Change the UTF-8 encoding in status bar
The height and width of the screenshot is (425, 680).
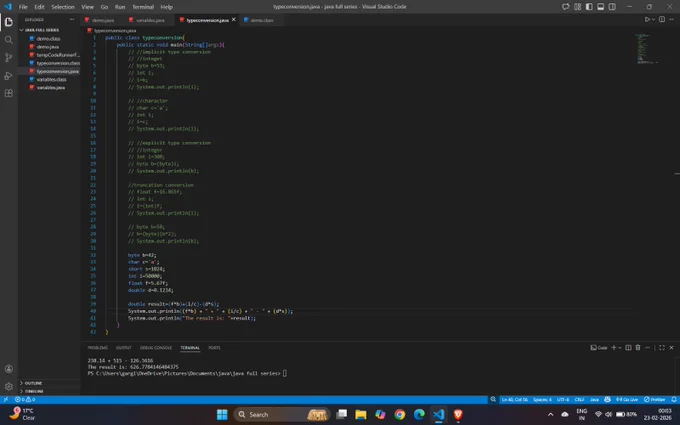coord(563,399)
